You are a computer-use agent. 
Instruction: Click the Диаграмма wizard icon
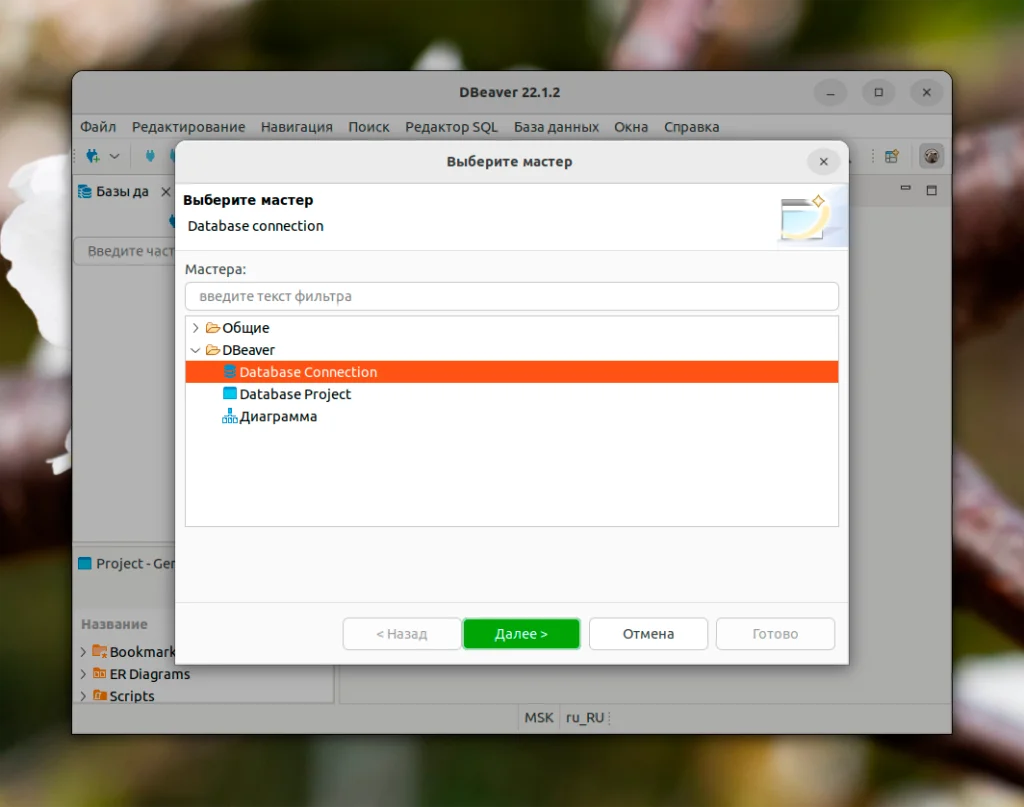click(x=230, y=416)
